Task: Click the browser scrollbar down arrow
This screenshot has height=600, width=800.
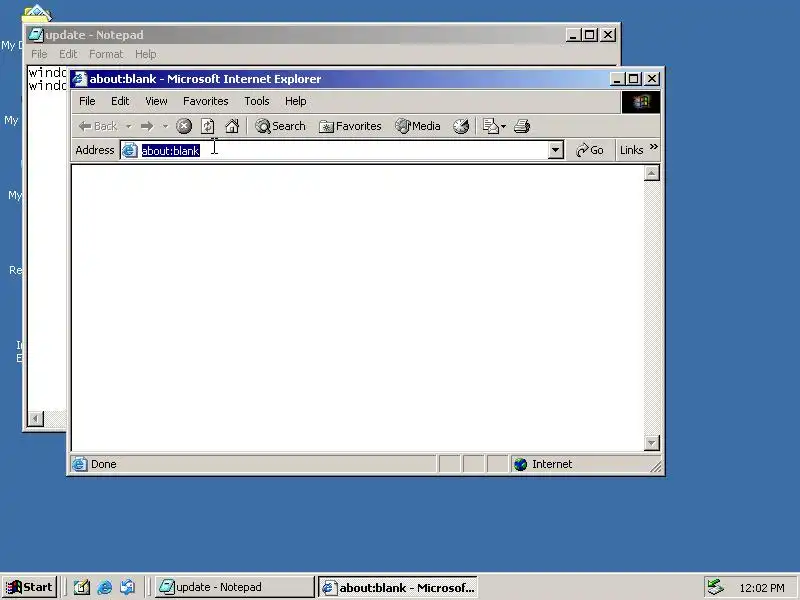Action: click(x=652, y=442)
